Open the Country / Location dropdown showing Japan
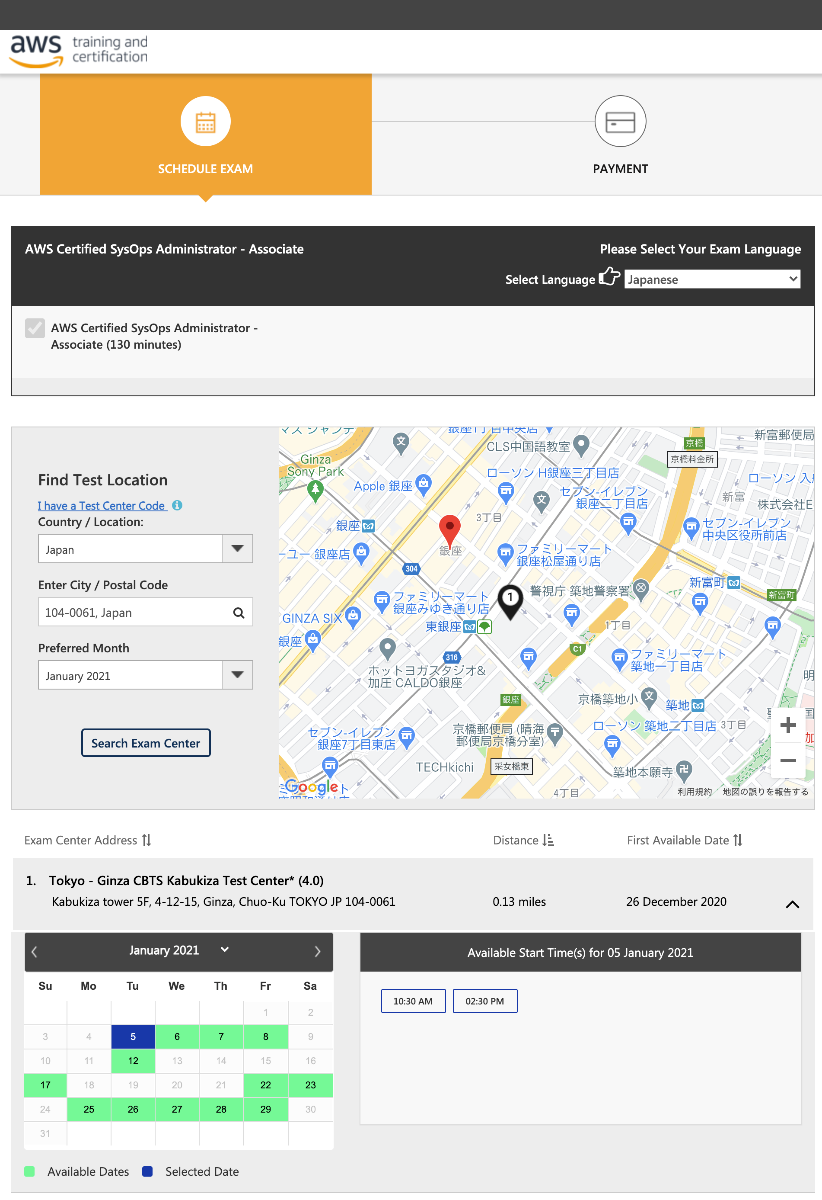The height and width of the screenshot is (1200, 822). (145, 549)
